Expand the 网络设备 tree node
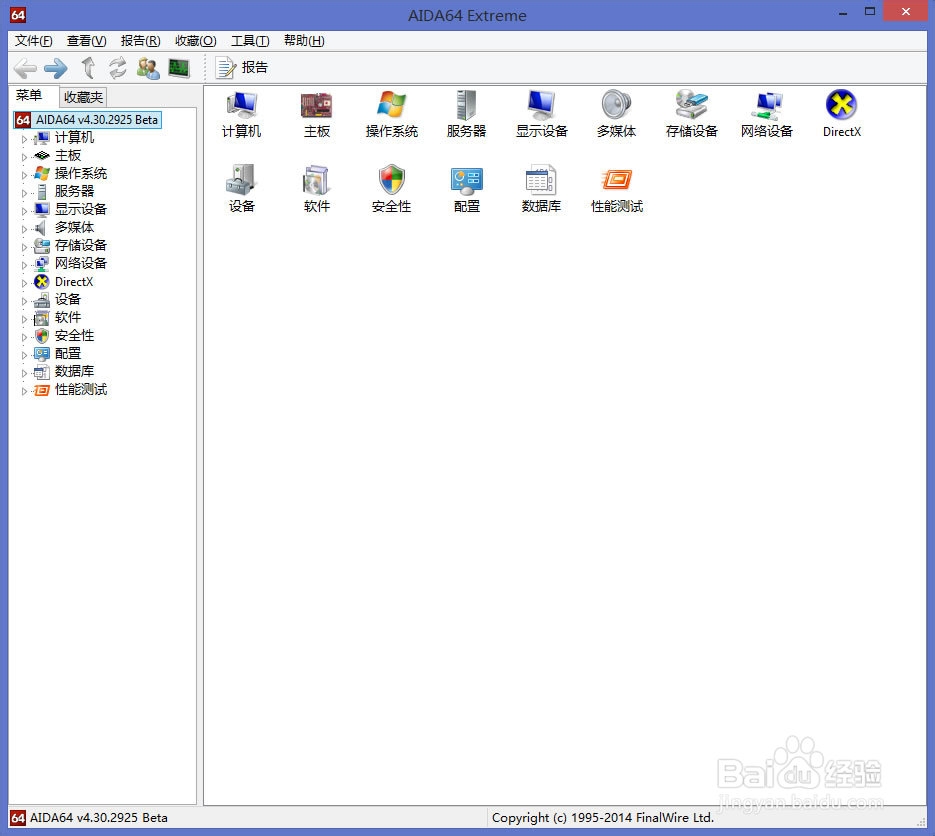This screenshot has height=836, width=935. tap(24, 265)
